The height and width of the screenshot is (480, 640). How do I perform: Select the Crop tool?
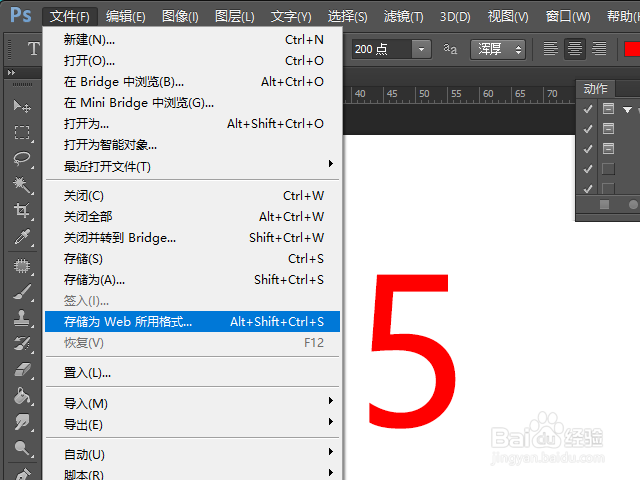tap(22, 211)
